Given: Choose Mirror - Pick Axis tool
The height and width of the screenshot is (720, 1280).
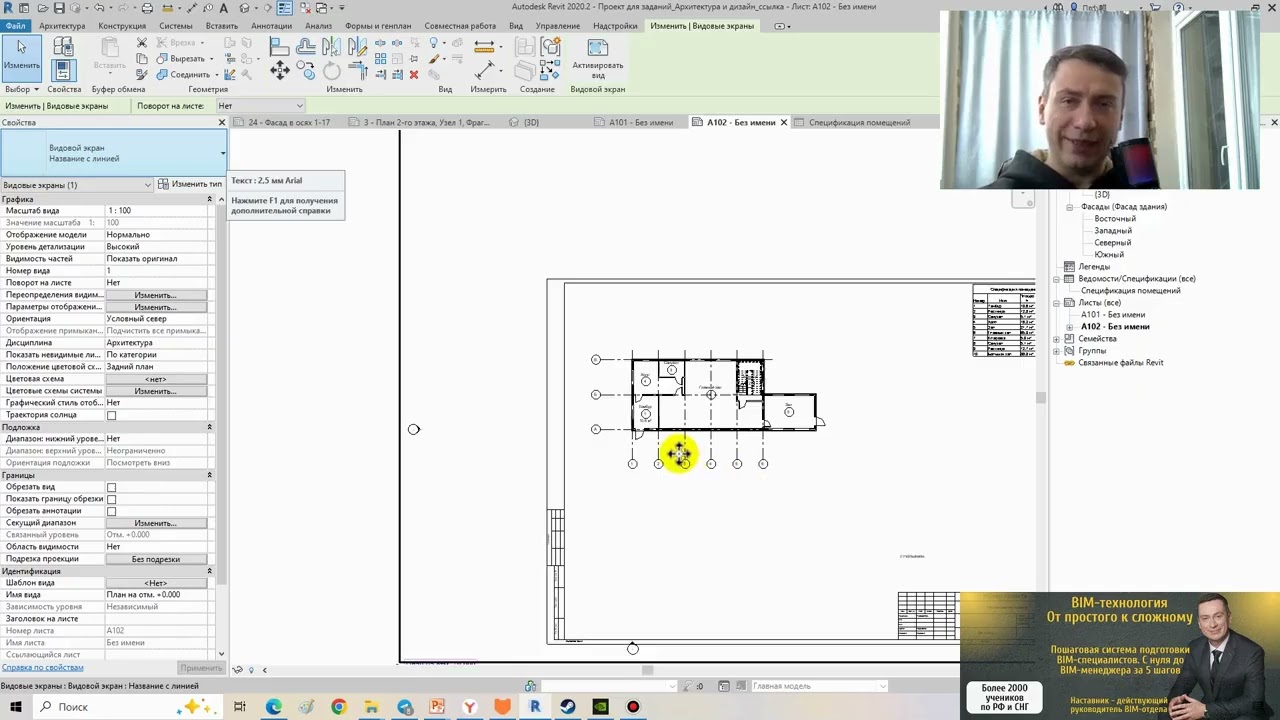Looking at the screenshot, I should pyautogui.click(x=331, y=46).
